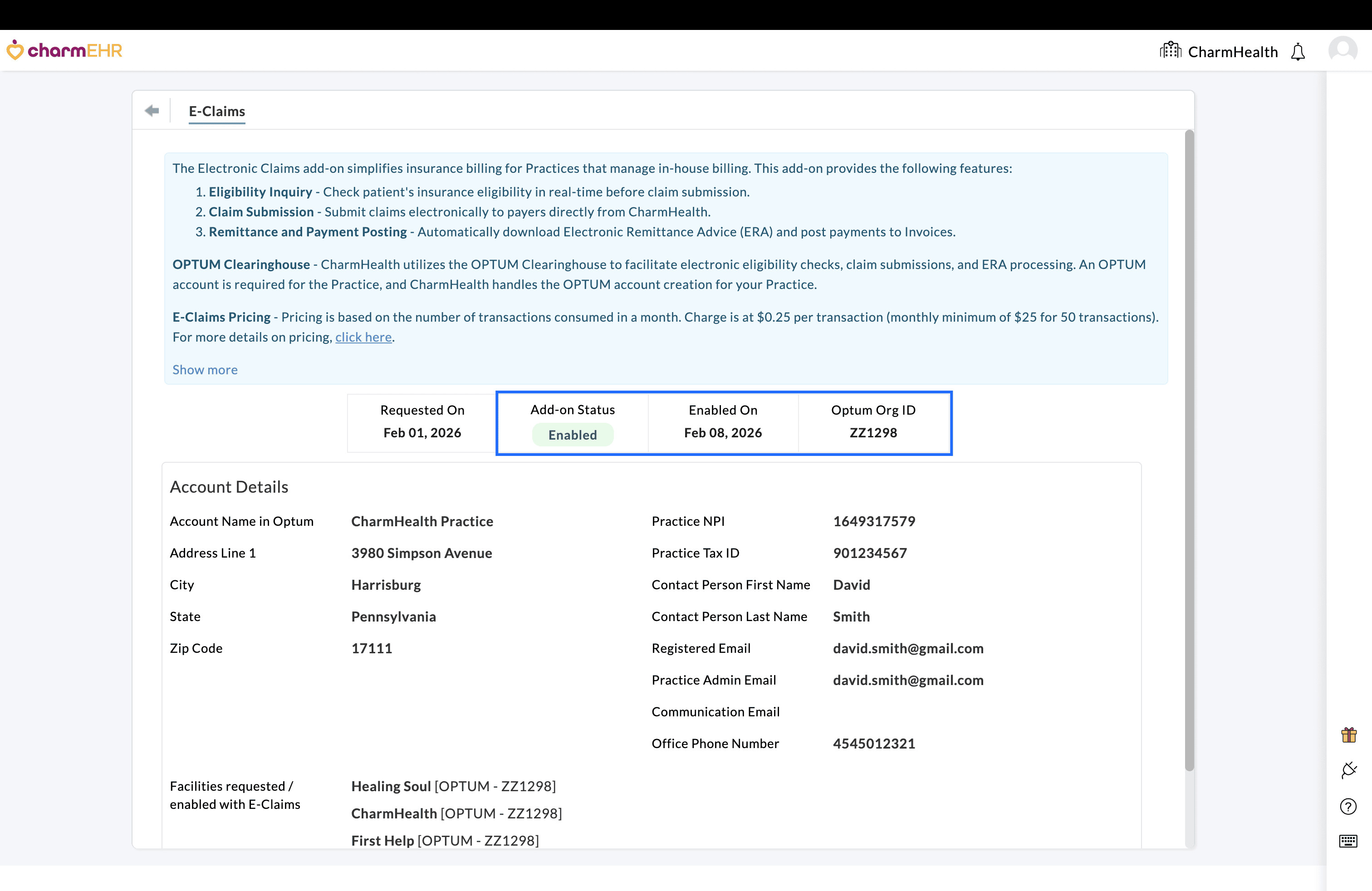Viewport: 1372px width, 891px height.
Task: Click the Optum Org ID value ZZ1298
Action: 873,433
